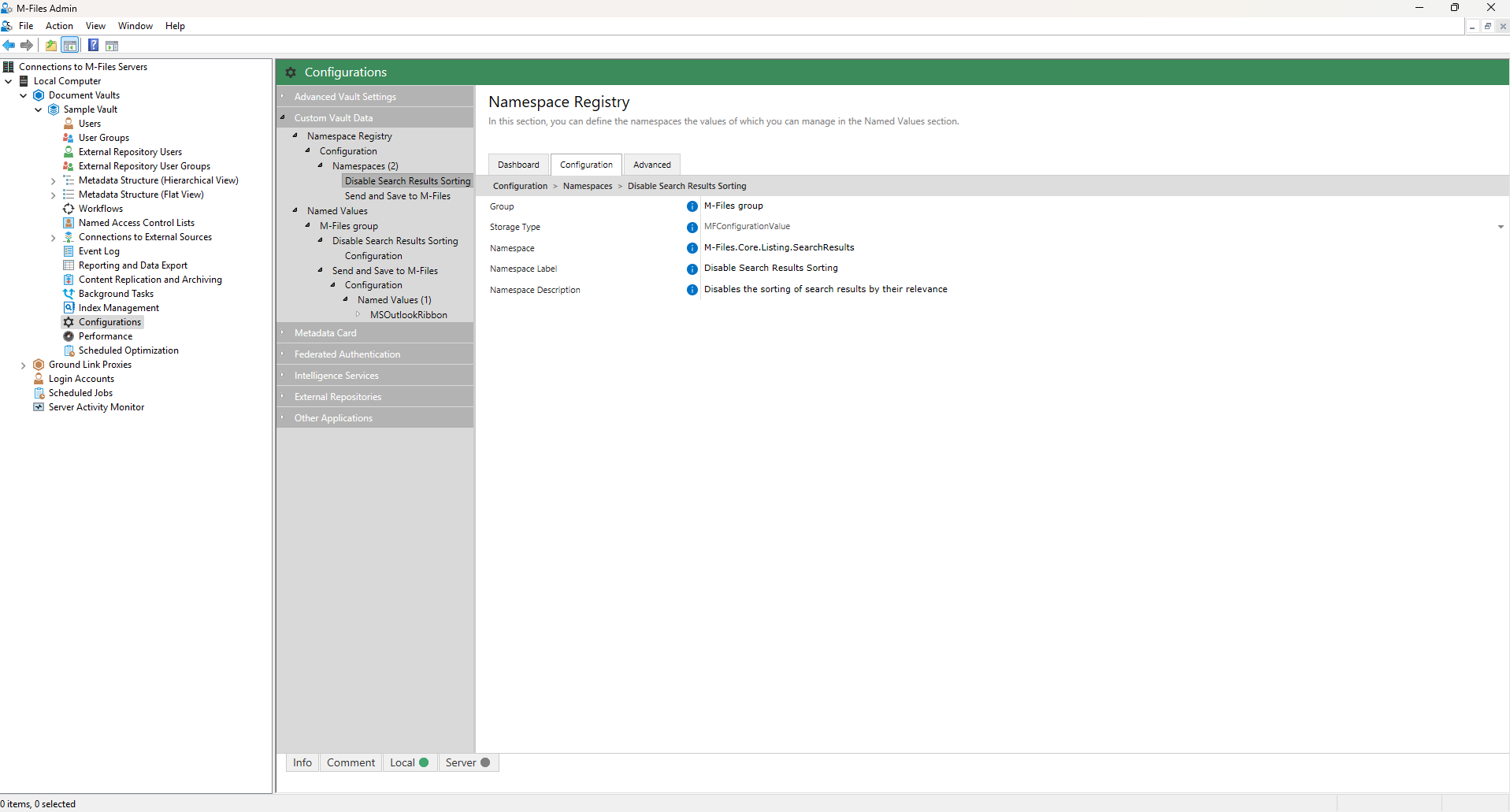Click the Back arrow toolbar icon
Image resolution: width=1510 pixels, height=812 pixels.
pyautogui.click(x=9, y=46)
